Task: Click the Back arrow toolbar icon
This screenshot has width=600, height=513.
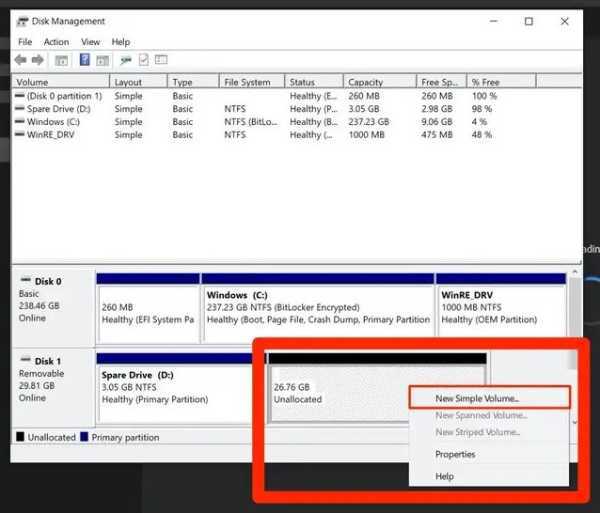Action: click(21, 60)
